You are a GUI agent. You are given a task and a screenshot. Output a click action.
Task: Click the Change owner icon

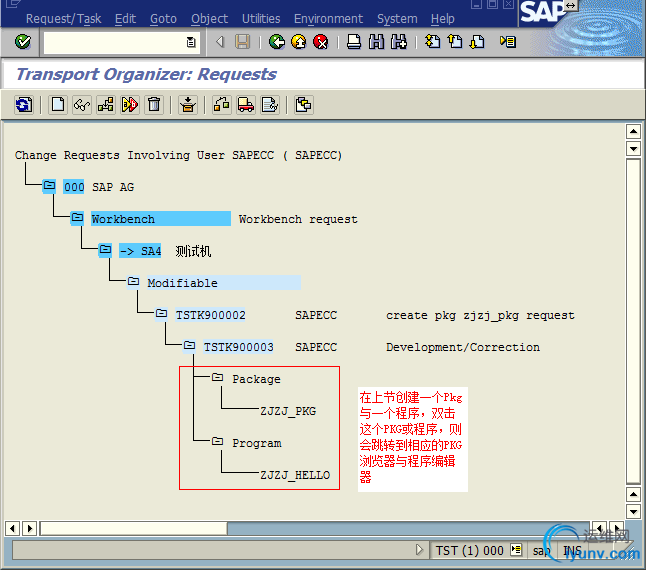[222, 105]
